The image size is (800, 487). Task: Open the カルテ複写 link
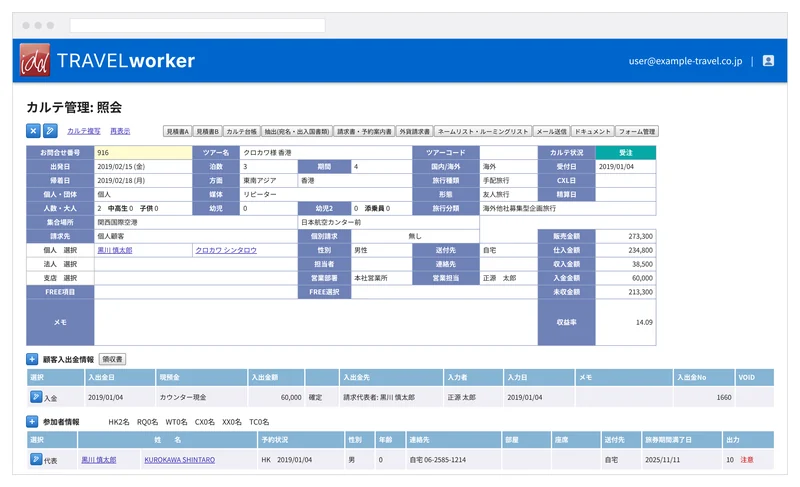(84, 132)
